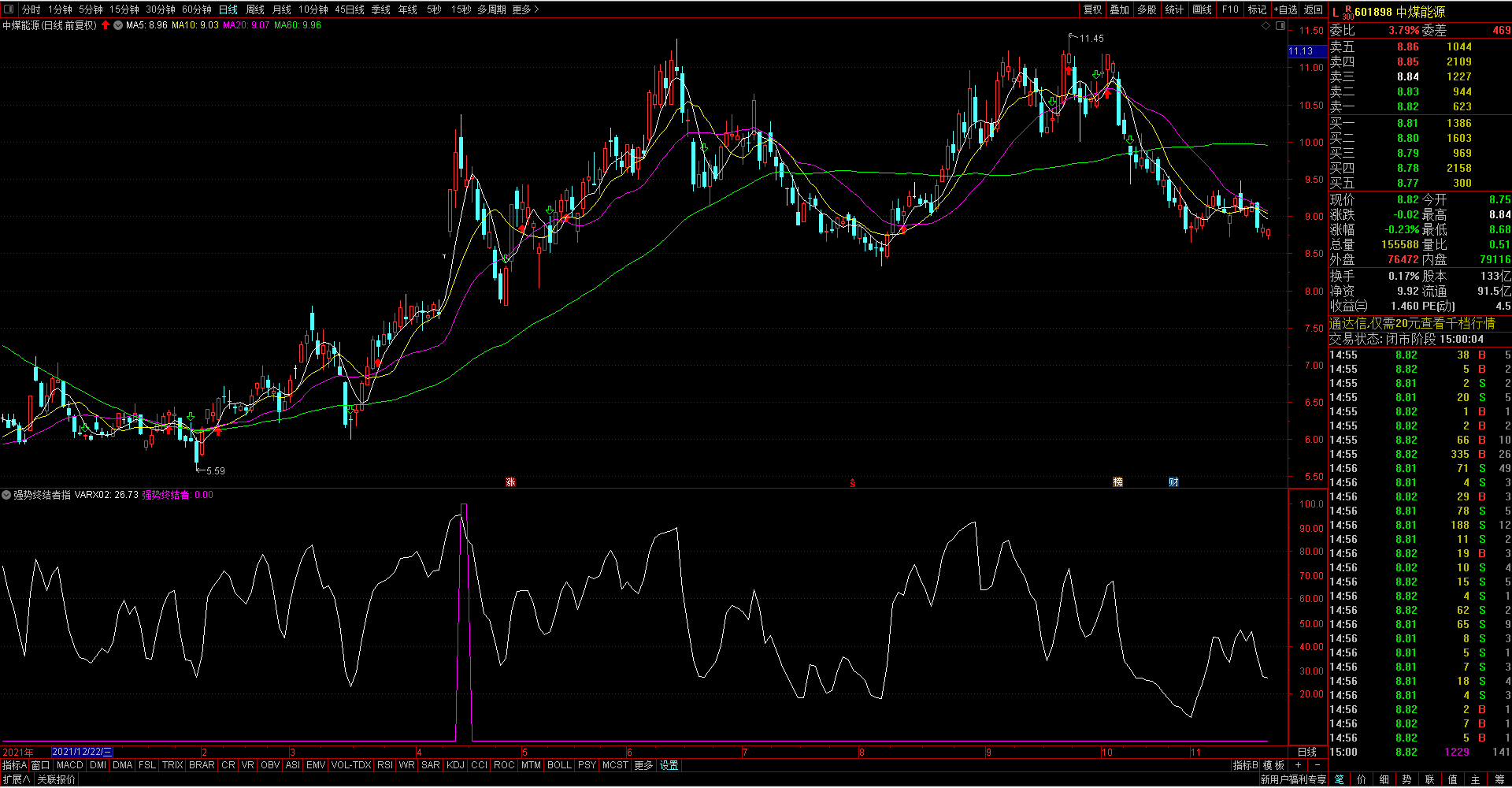Image resolution: width=1512 pixels, height=788 pixels.
Task: Select the 60分钟 period
Action: coord(196,9)
